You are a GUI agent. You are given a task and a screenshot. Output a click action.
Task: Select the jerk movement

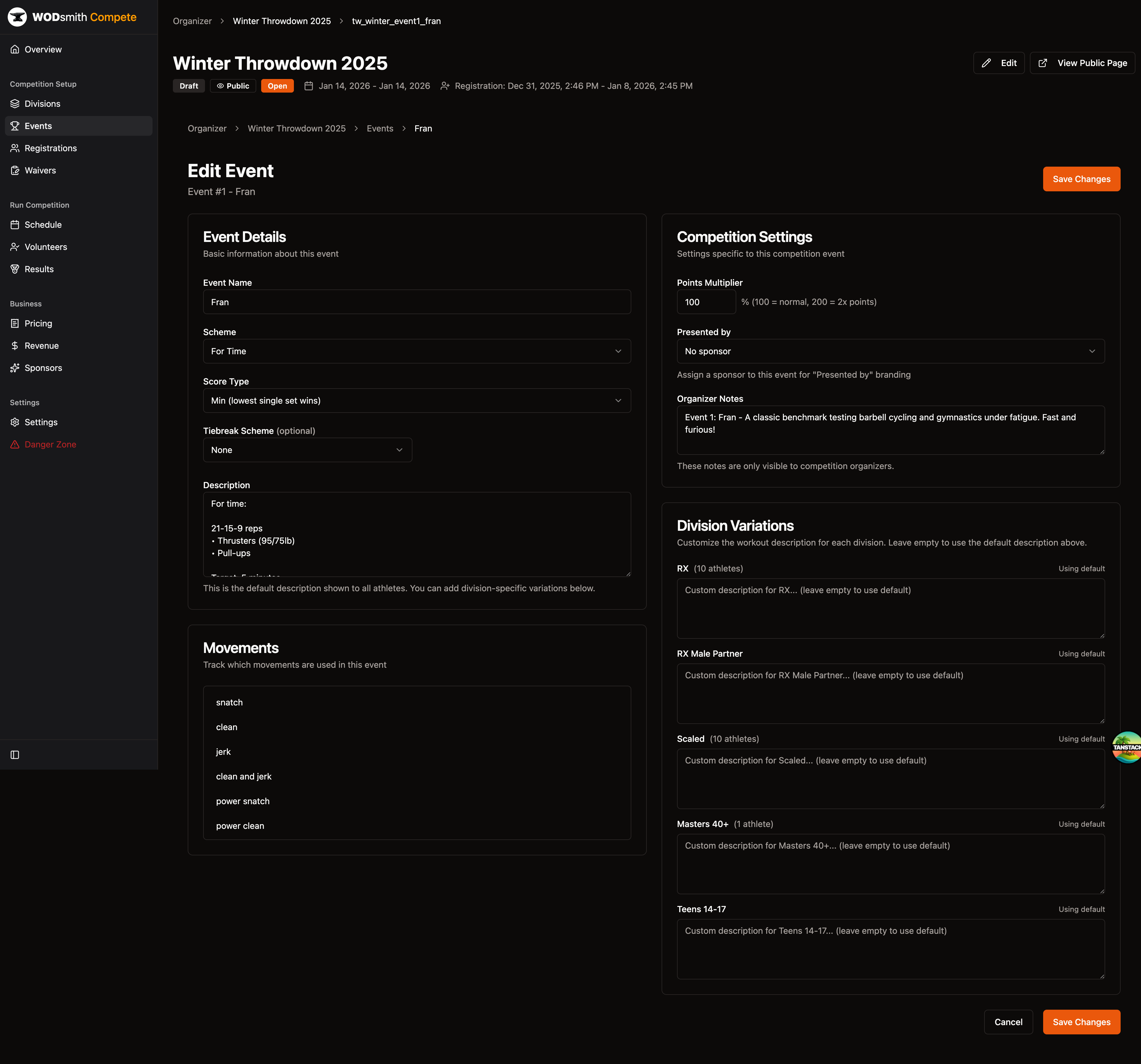417,752
